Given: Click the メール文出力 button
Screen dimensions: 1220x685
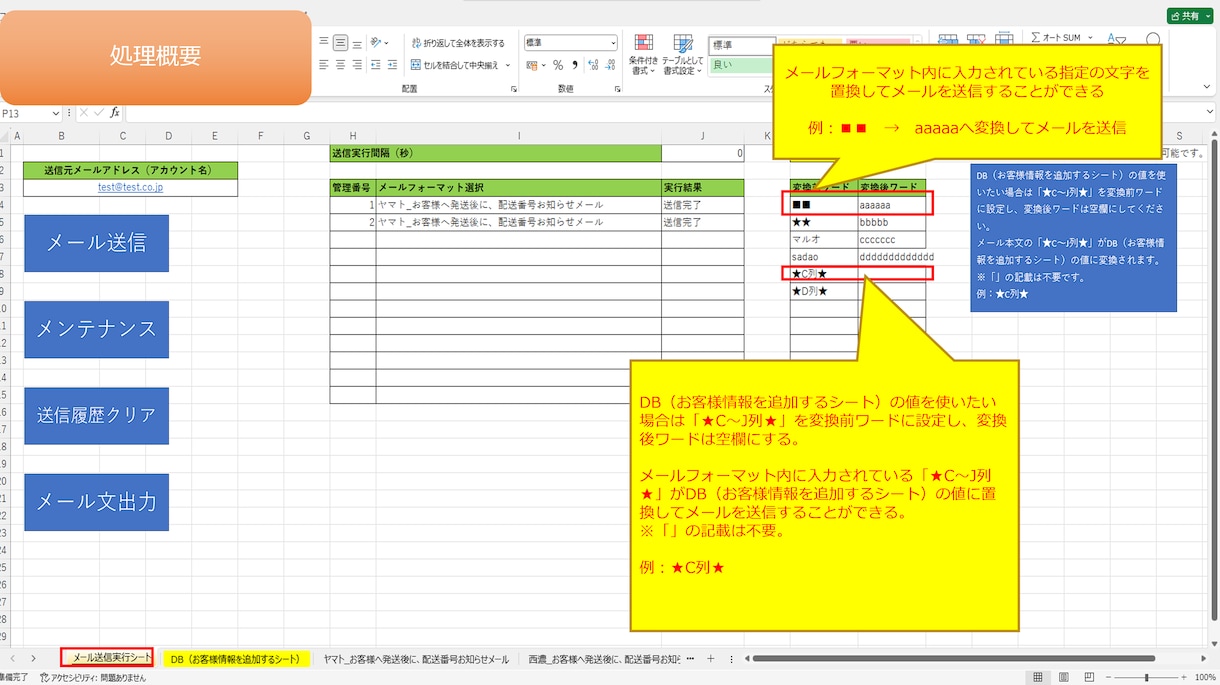Looking at the screenshot, I should [96, 502].
